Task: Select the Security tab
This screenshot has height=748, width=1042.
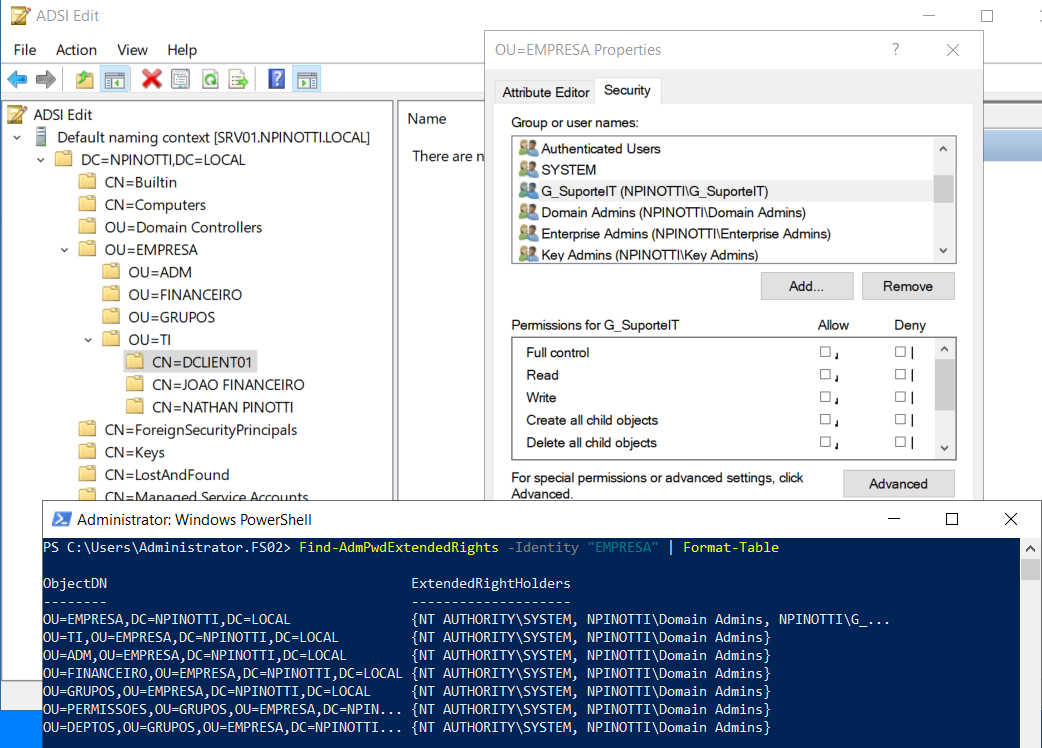Action: click(627, 90)
